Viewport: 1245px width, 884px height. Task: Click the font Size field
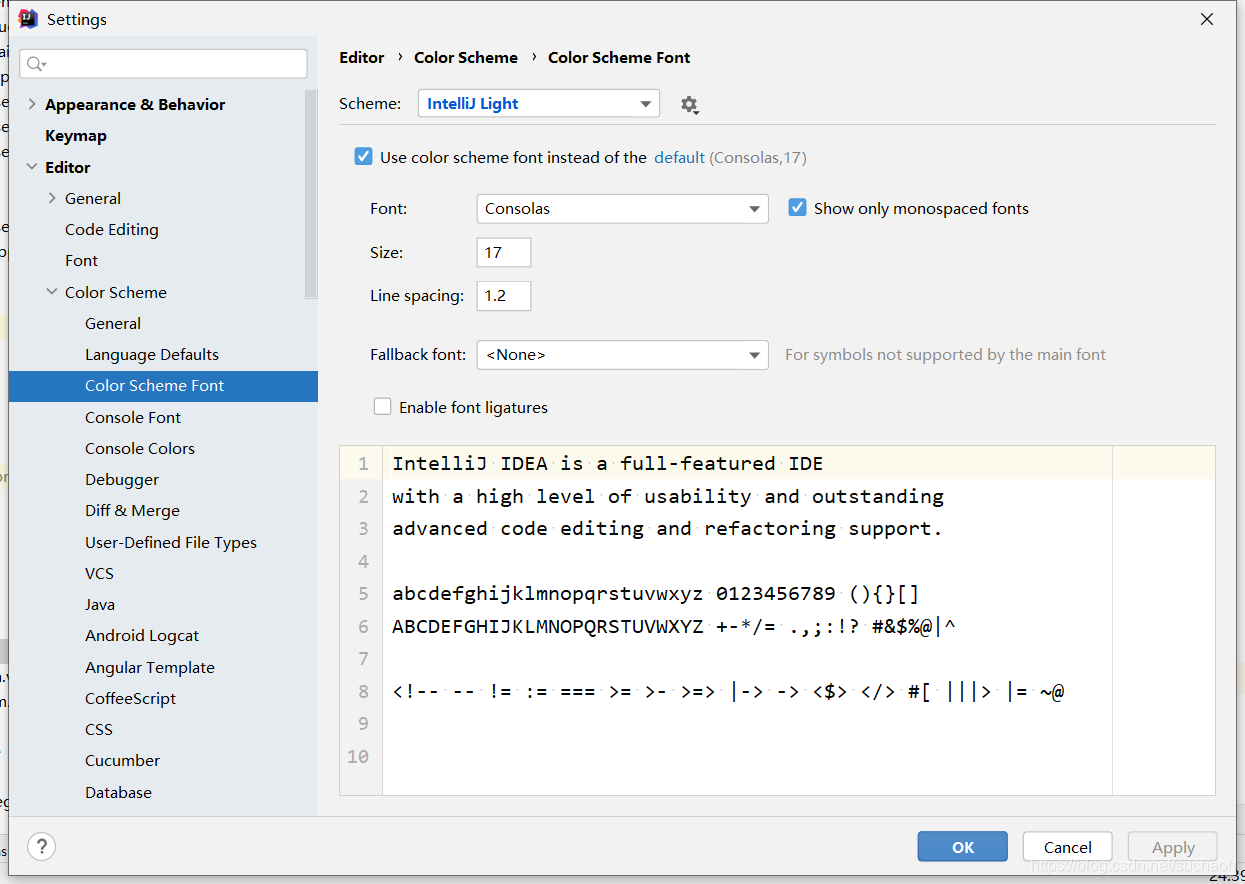coord(504,253)
